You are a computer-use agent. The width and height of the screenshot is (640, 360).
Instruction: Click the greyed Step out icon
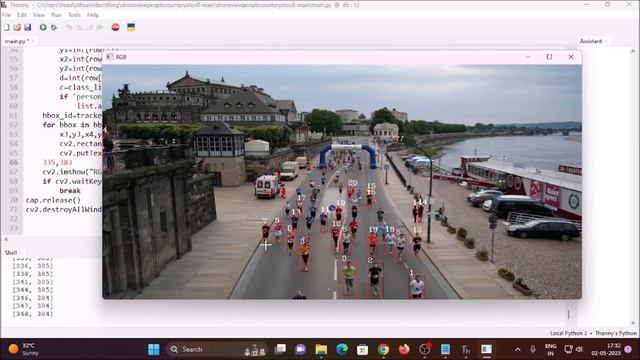pos(89,27)
